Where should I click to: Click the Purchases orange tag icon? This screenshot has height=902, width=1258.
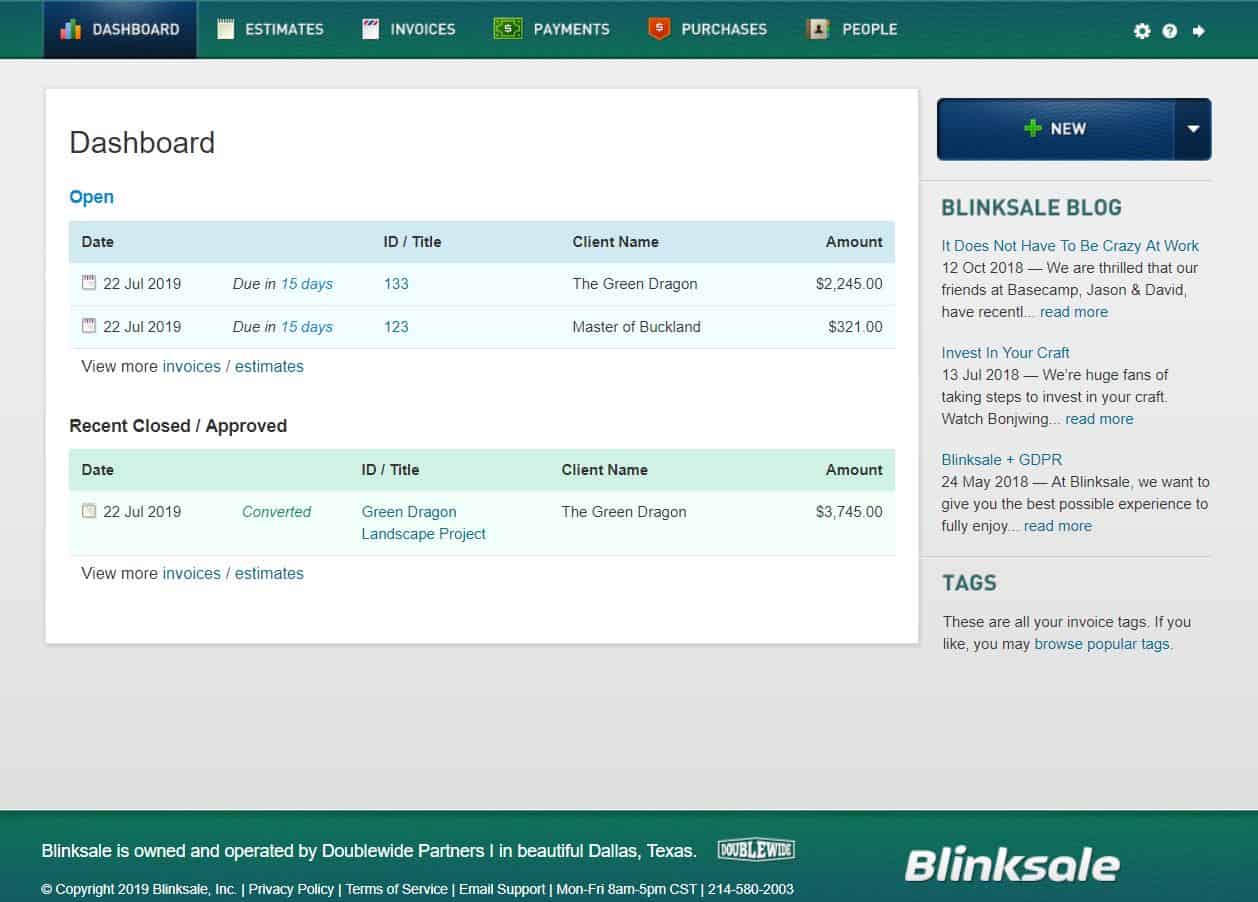click(658, 29)
